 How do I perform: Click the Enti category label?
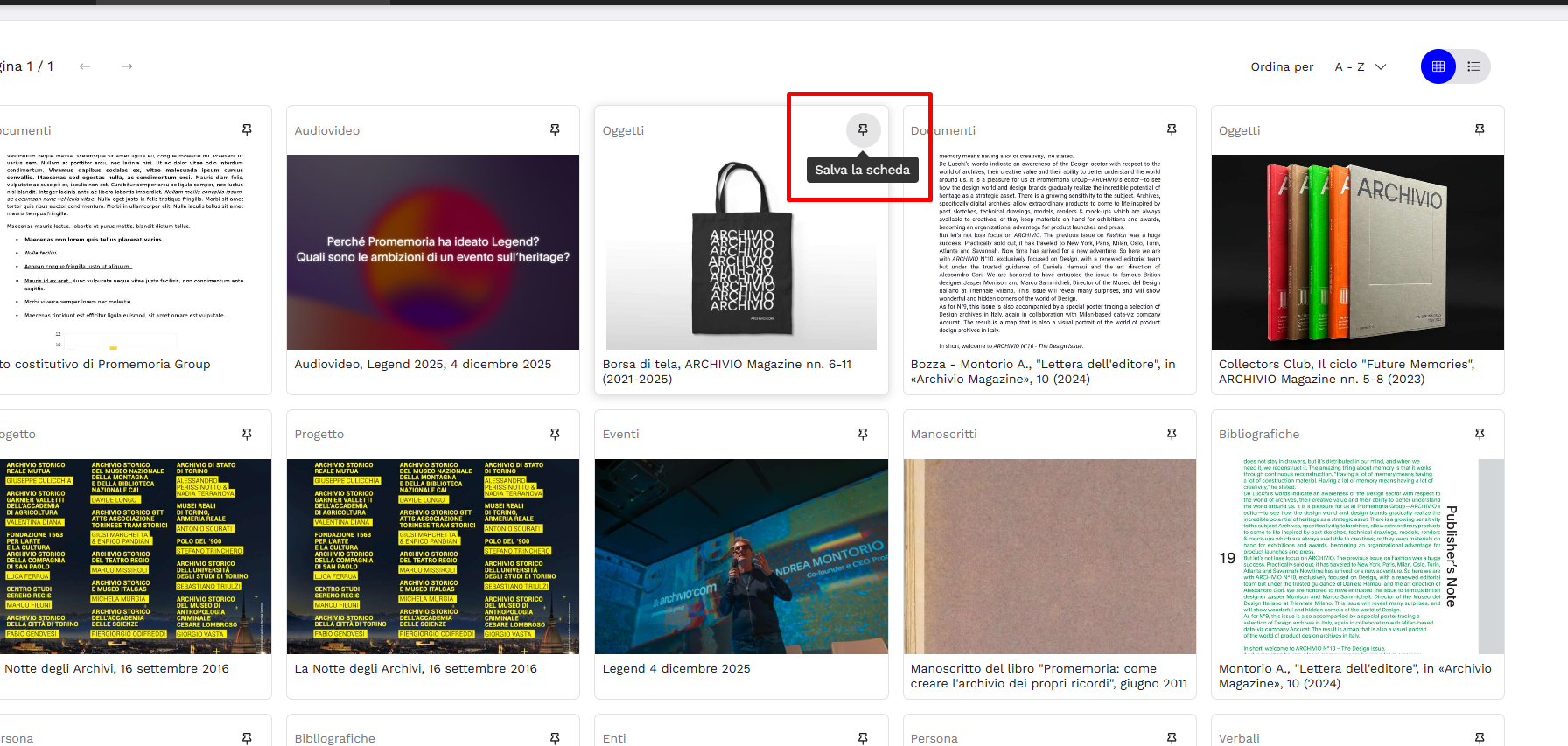(x=614, y=738)
